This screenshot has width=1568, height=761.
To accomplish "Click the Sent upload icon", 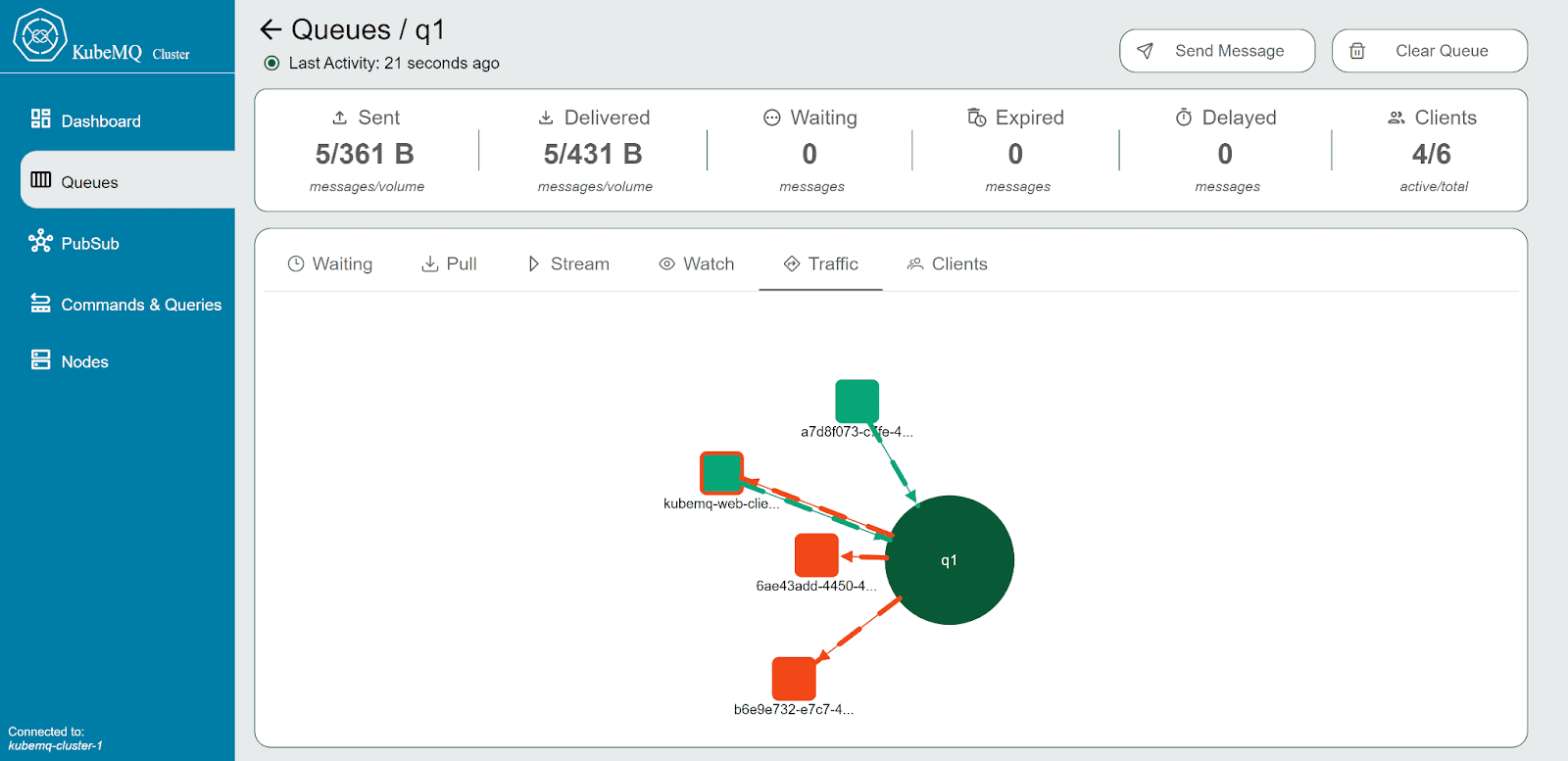I will point(340,118).
